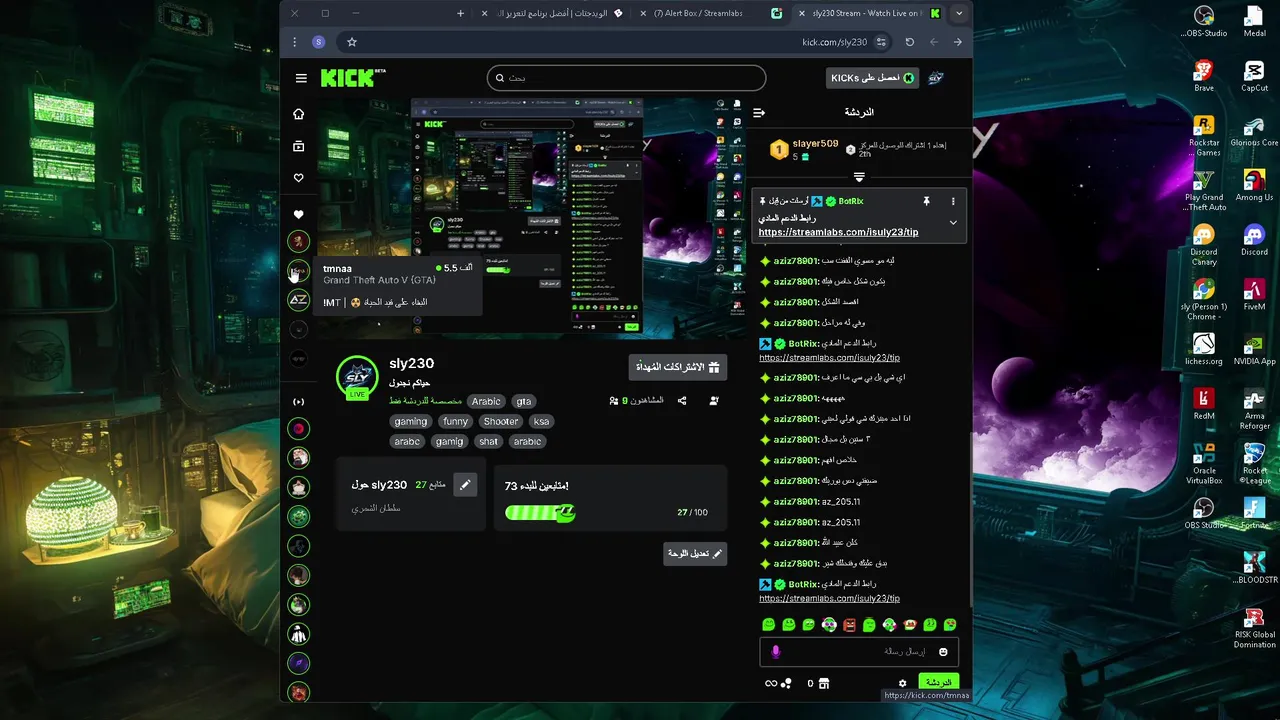Image resolution: width=1280 pixels, height=720 pixels.
Task: Open the browser profile S avatar
Action: coord(319,42)
